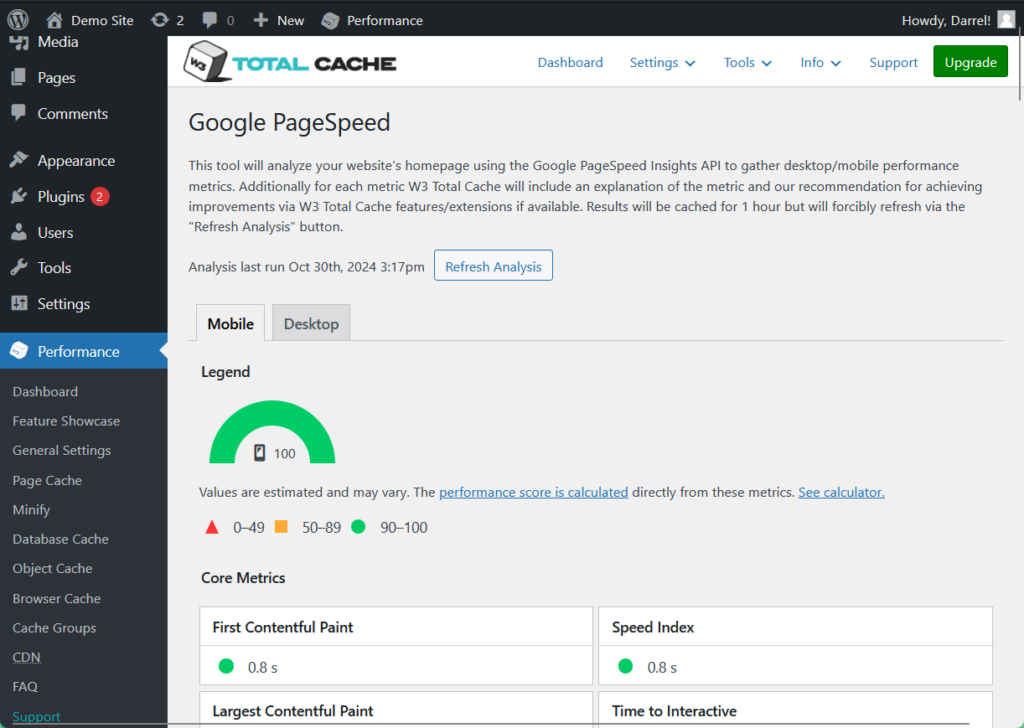The width and height of the screenshot is (1024, 728).
Task: Expand the Settings dropdown menu
Action: point(662,63)
